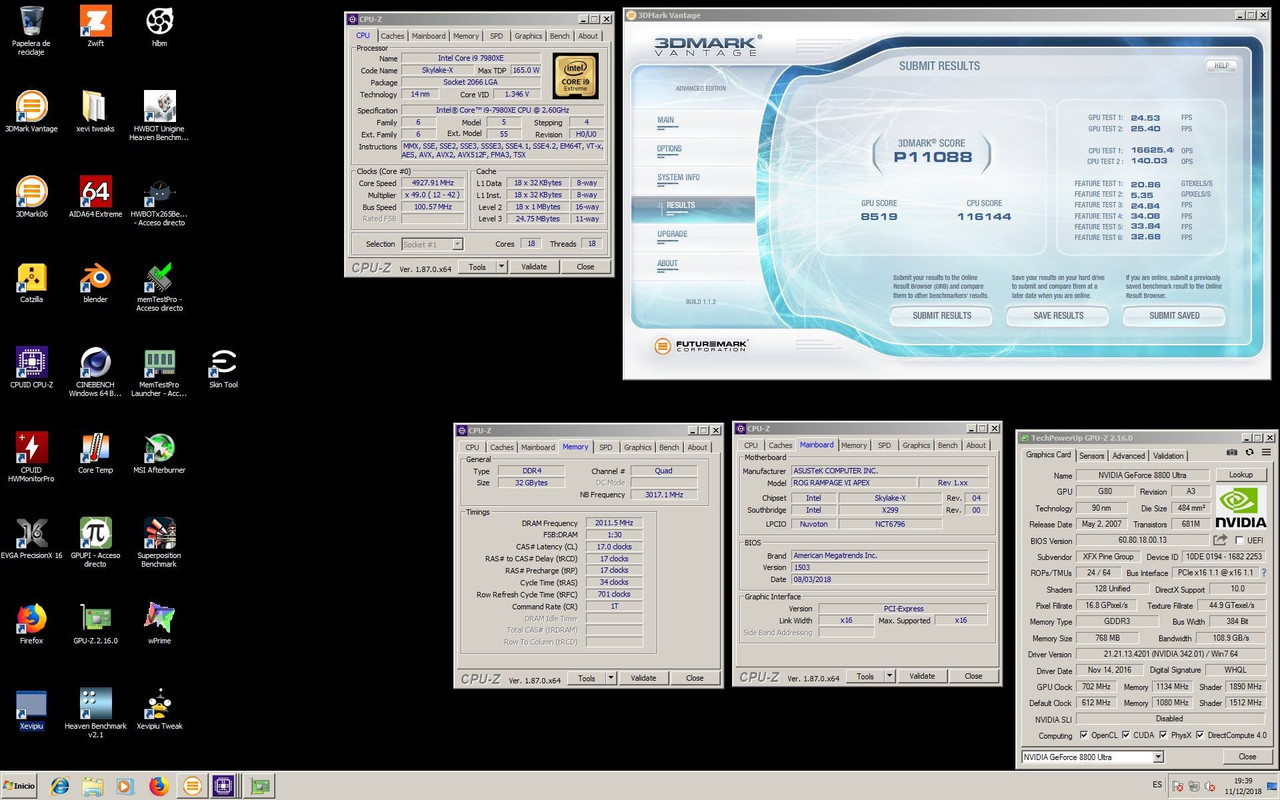Switch to Sensors tab in GPU-Z
Screen dimensions: 1280x800
[1091, 456]
